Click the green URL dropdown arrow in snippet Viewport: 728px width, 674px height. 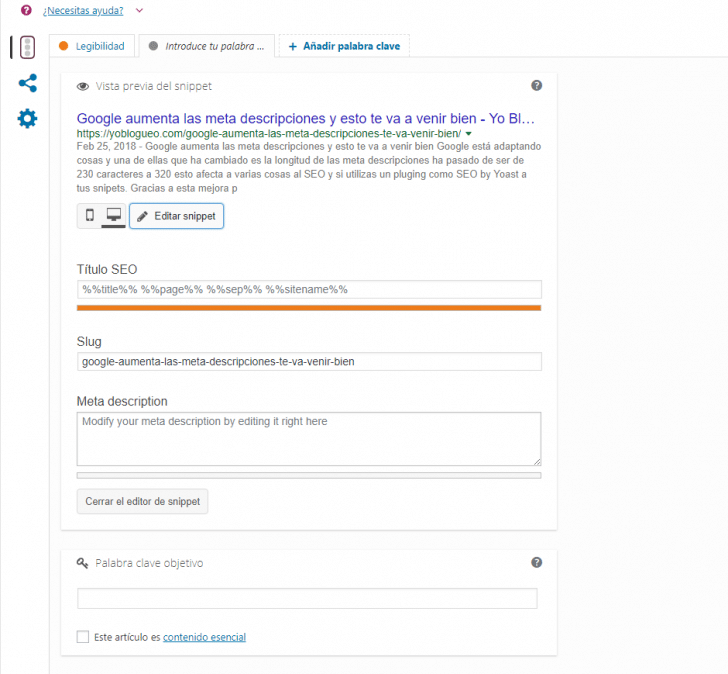(468, 133)
